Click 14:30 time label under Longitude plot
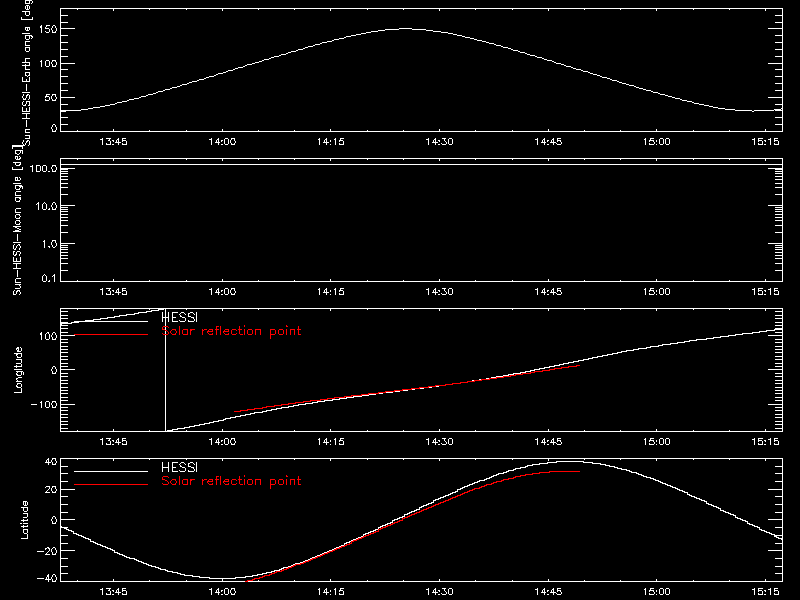Image resolution: width=800 pixels, height=600 pixels. (439, 442)
